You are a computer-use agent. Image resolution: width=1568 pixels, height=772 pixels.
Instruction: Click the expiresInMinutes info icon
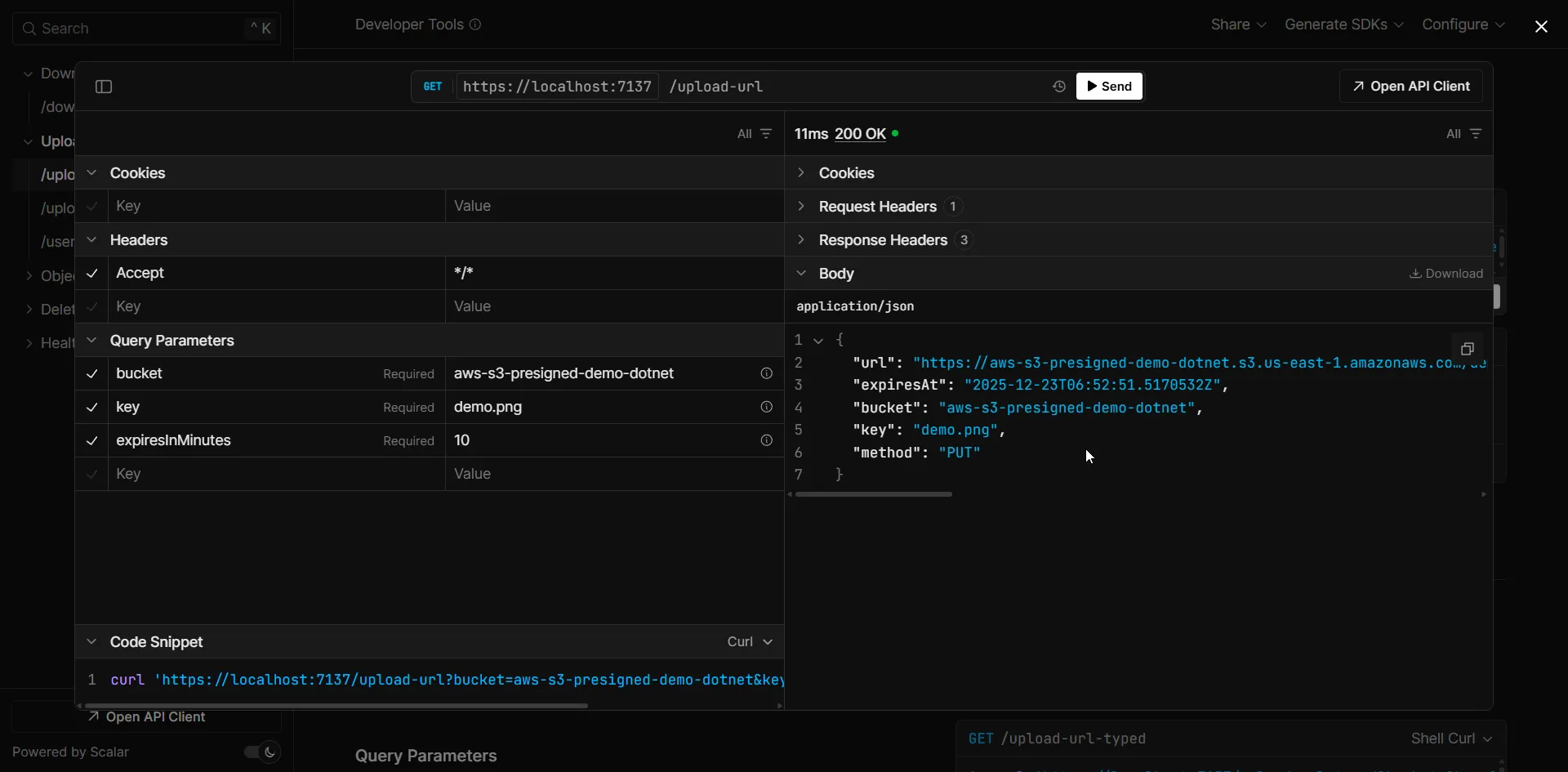tap(766, 440)
